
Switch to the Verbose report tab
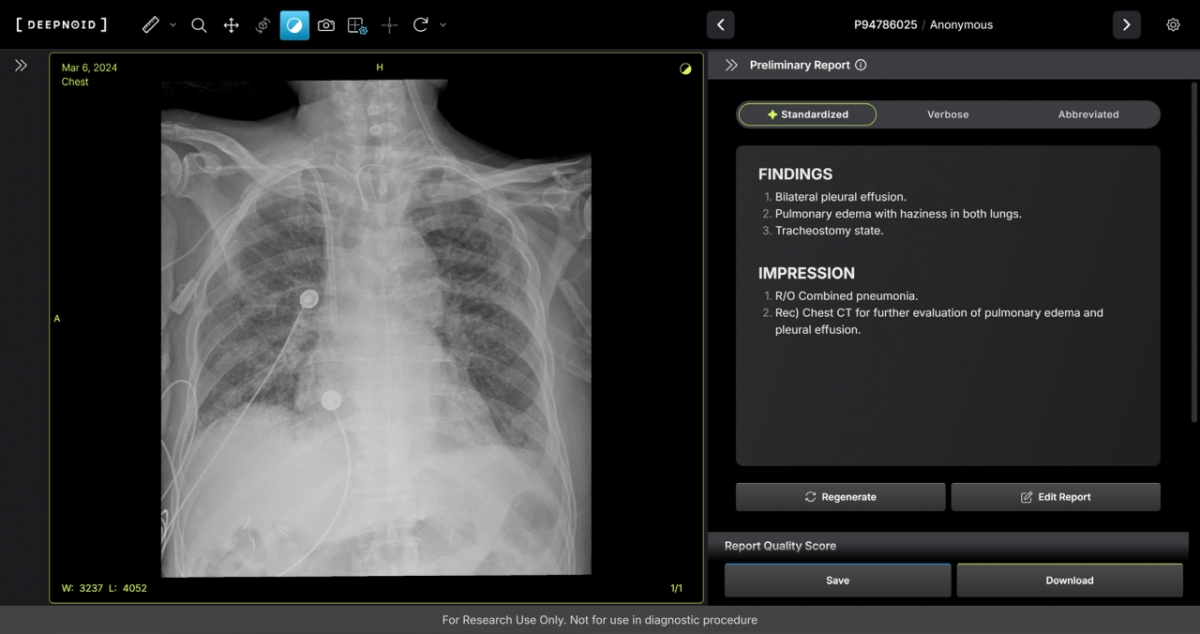pyautogui.click(x=947, y=114)
